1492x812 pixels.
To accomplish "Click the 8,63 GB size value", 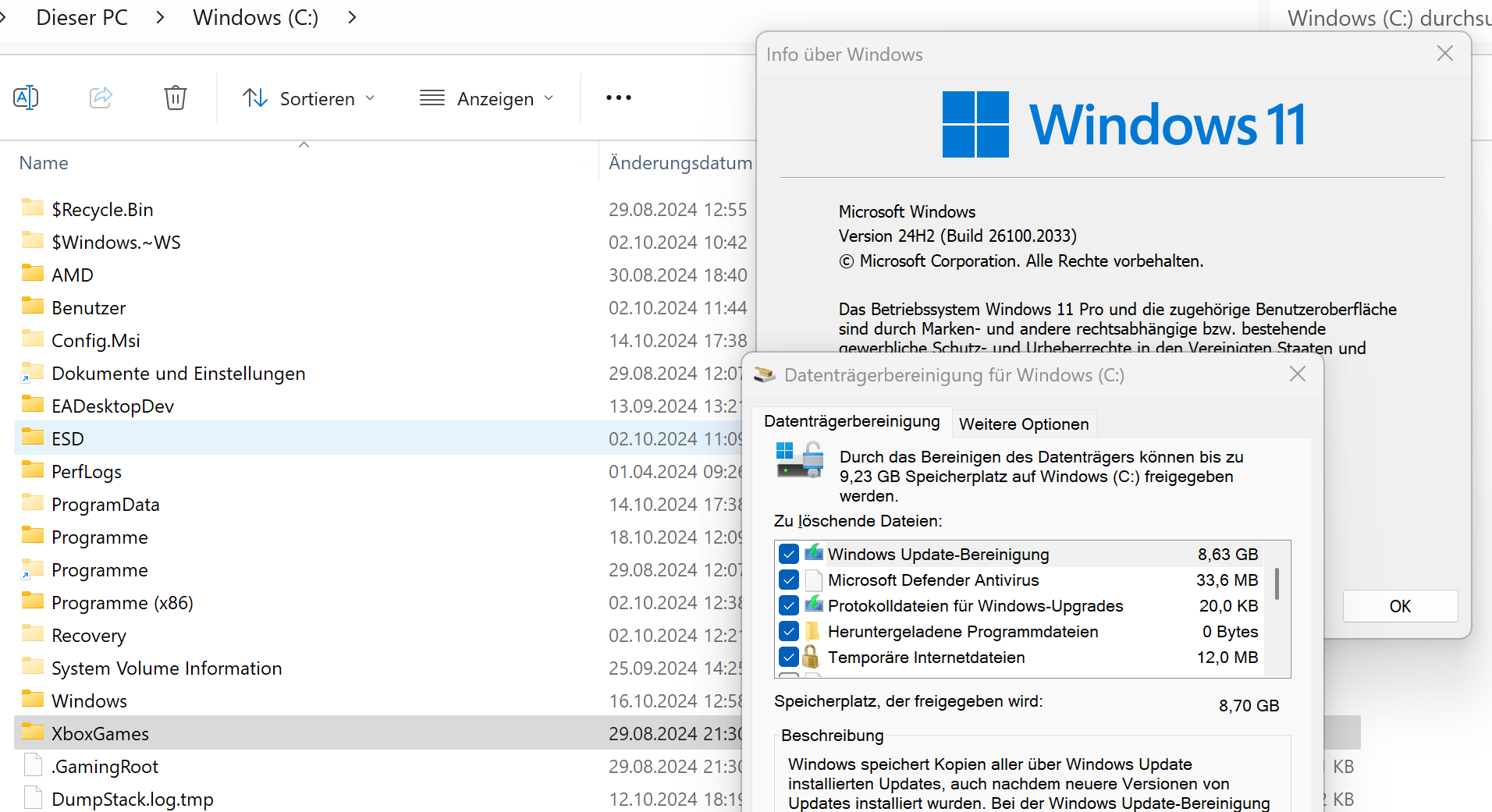I will pos(1227,554).
